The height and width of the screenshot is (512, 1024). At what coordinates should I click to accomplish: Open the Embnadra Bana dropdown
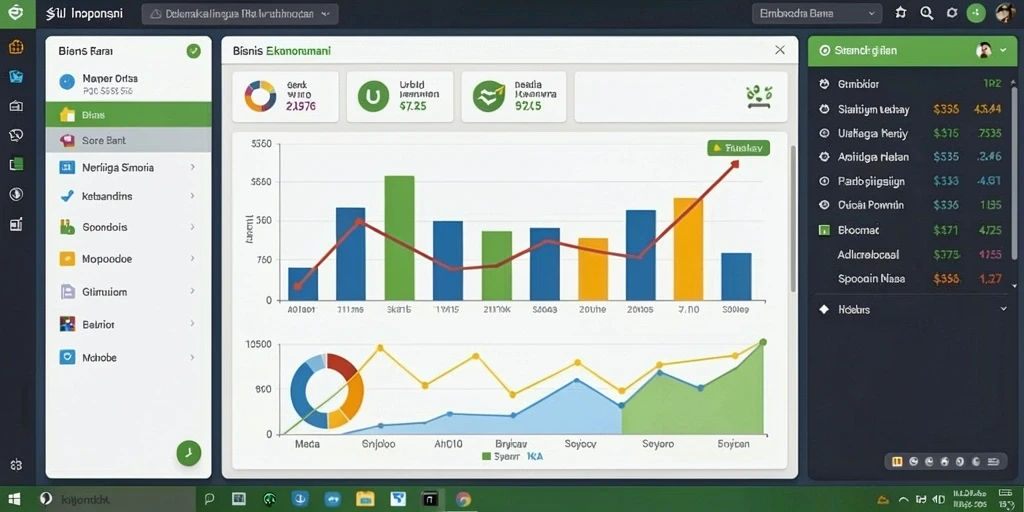tap(817, 14)
